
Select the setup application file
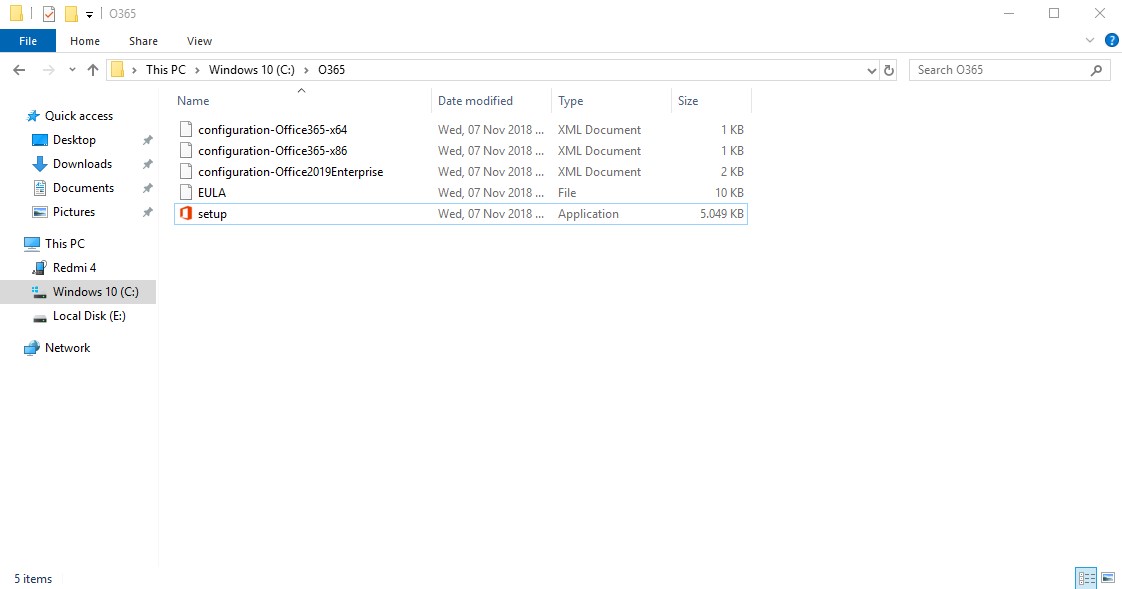click(x=461, y=214)
